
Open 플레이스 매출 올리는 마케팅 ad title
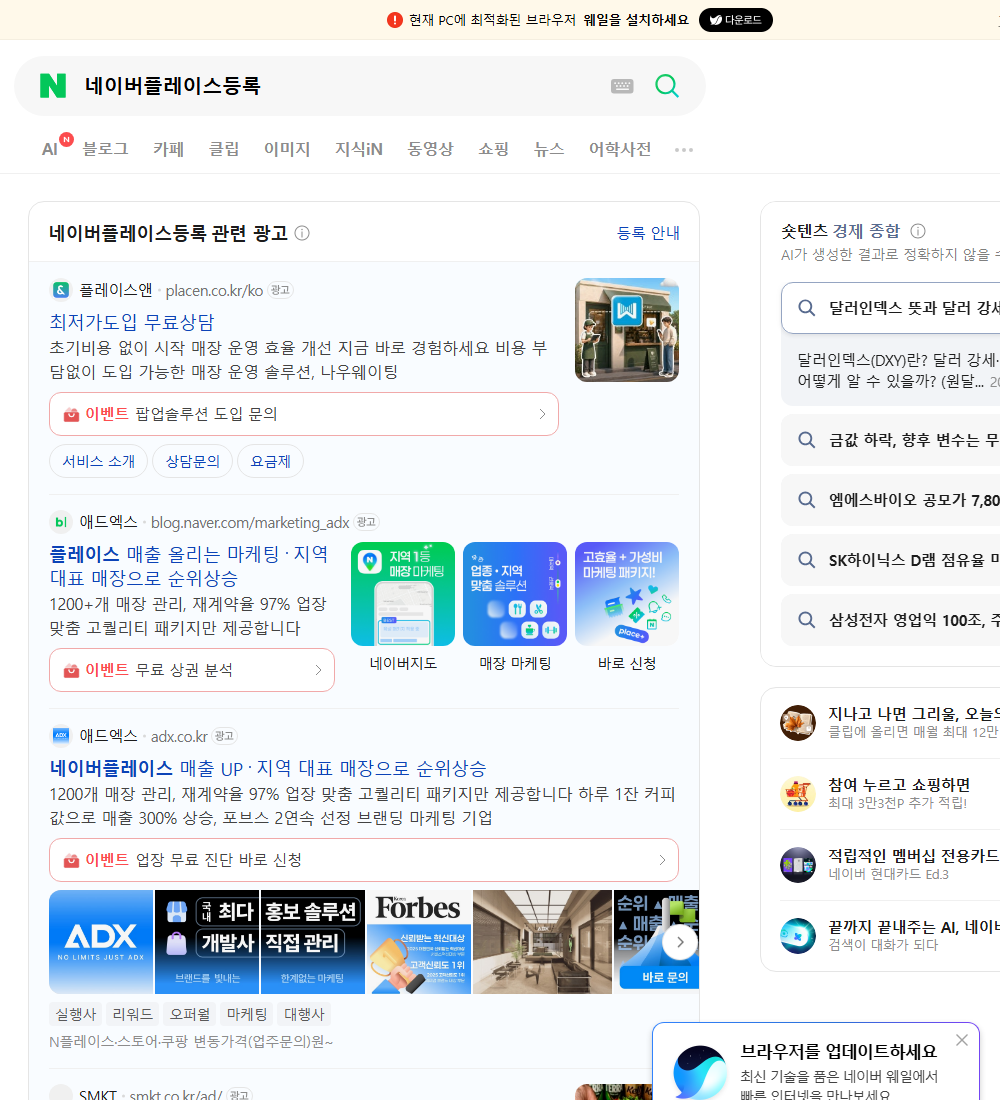(x=189, y=566)
